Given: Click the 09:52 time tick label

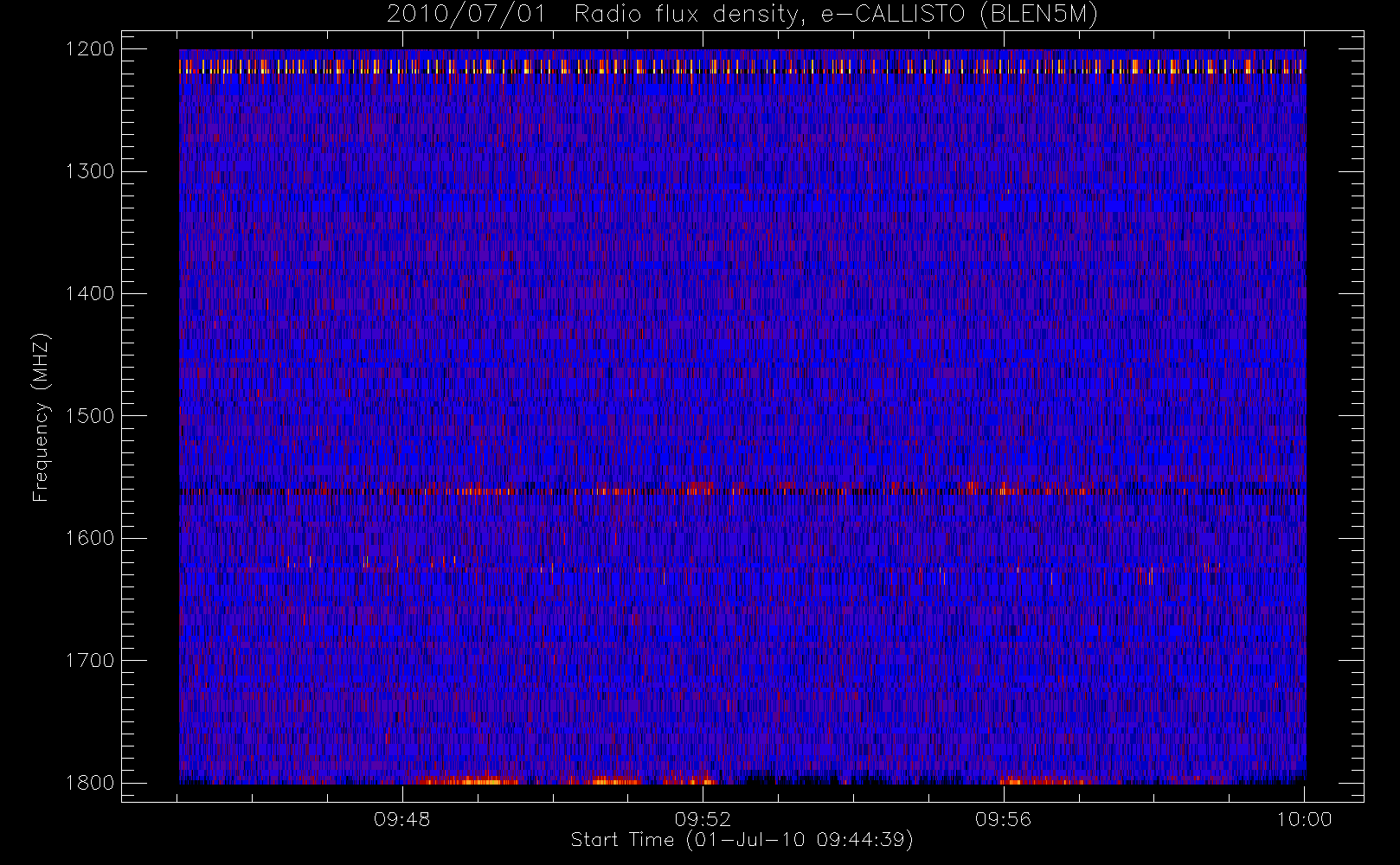Looking at the screenshot, I should coord(703,819).
